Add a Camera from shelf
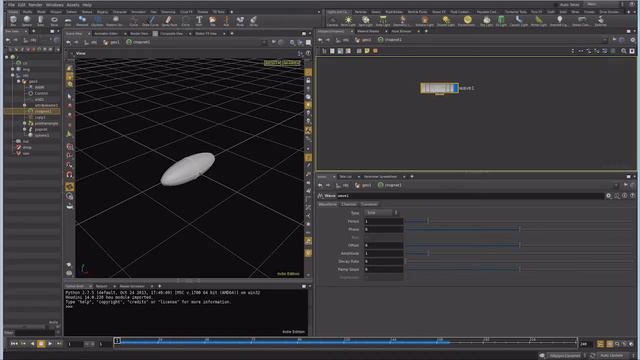This screenshot has width=640, height=360. (x=333, y=21)
